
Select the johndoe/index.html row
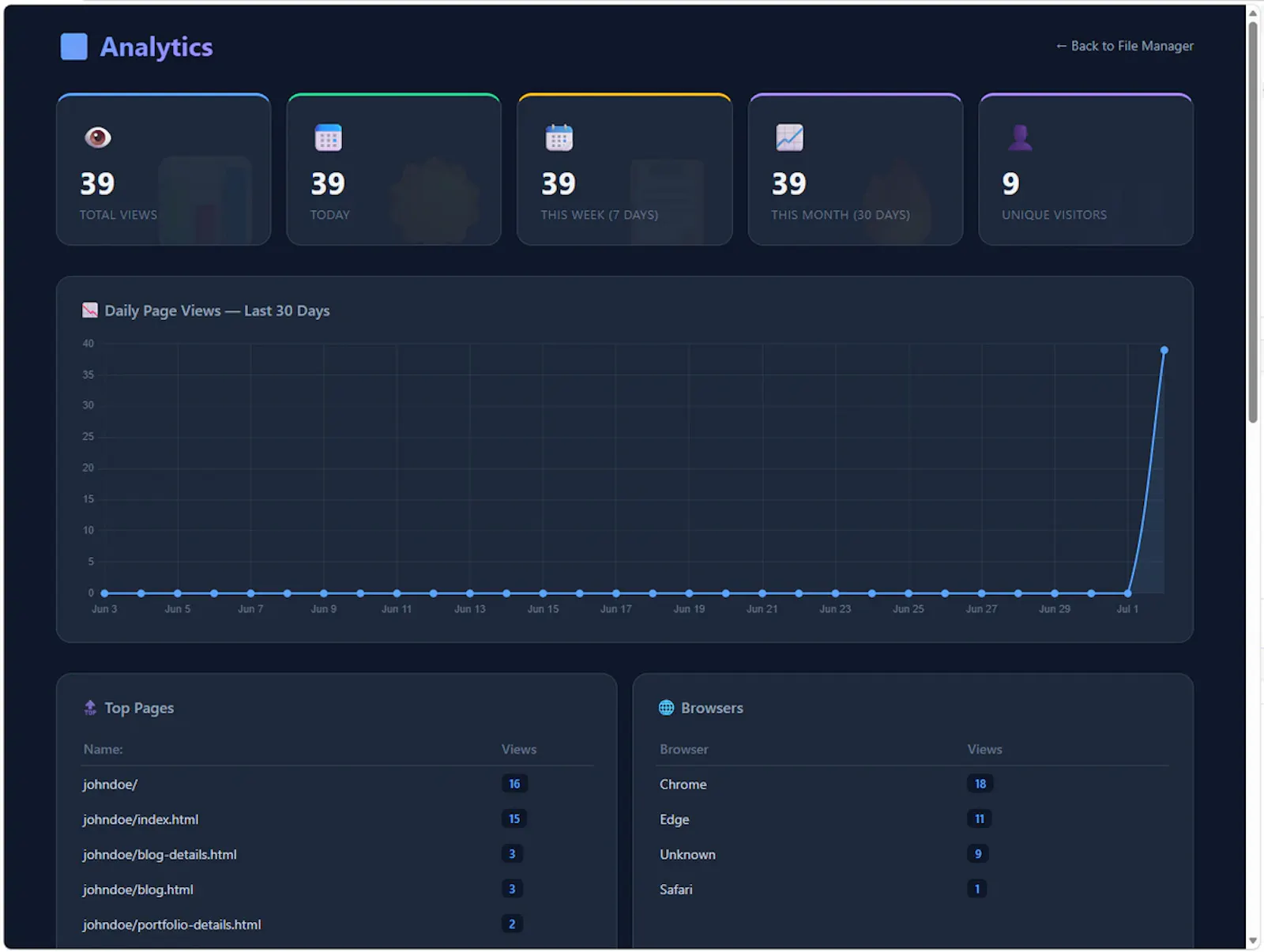click(337, 819)
